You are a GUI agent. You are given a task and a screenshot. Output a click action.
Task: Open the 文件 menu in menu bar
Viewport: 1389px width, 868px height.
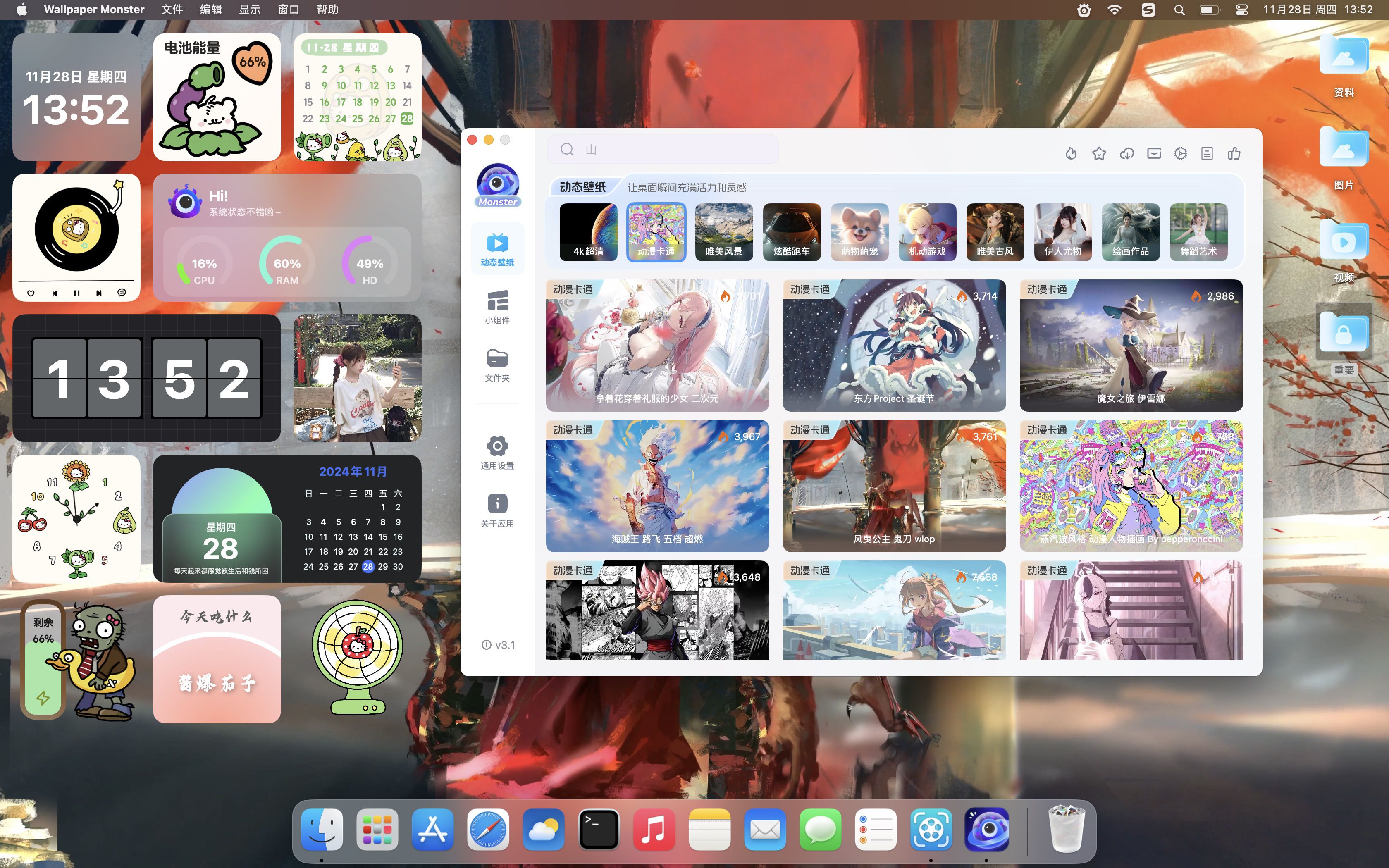(x=172, y=9)
